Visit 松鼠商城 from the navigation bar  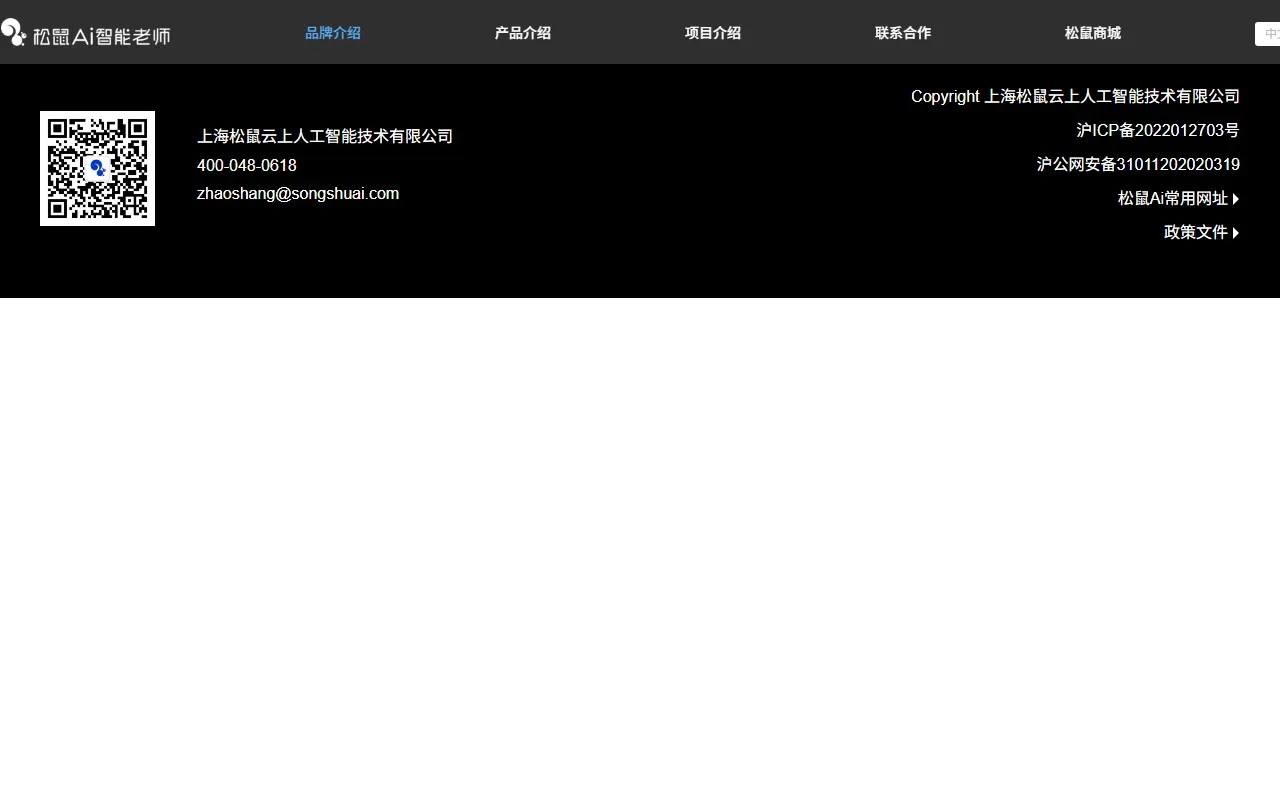pyautogui.click(x=1092, y=33)
